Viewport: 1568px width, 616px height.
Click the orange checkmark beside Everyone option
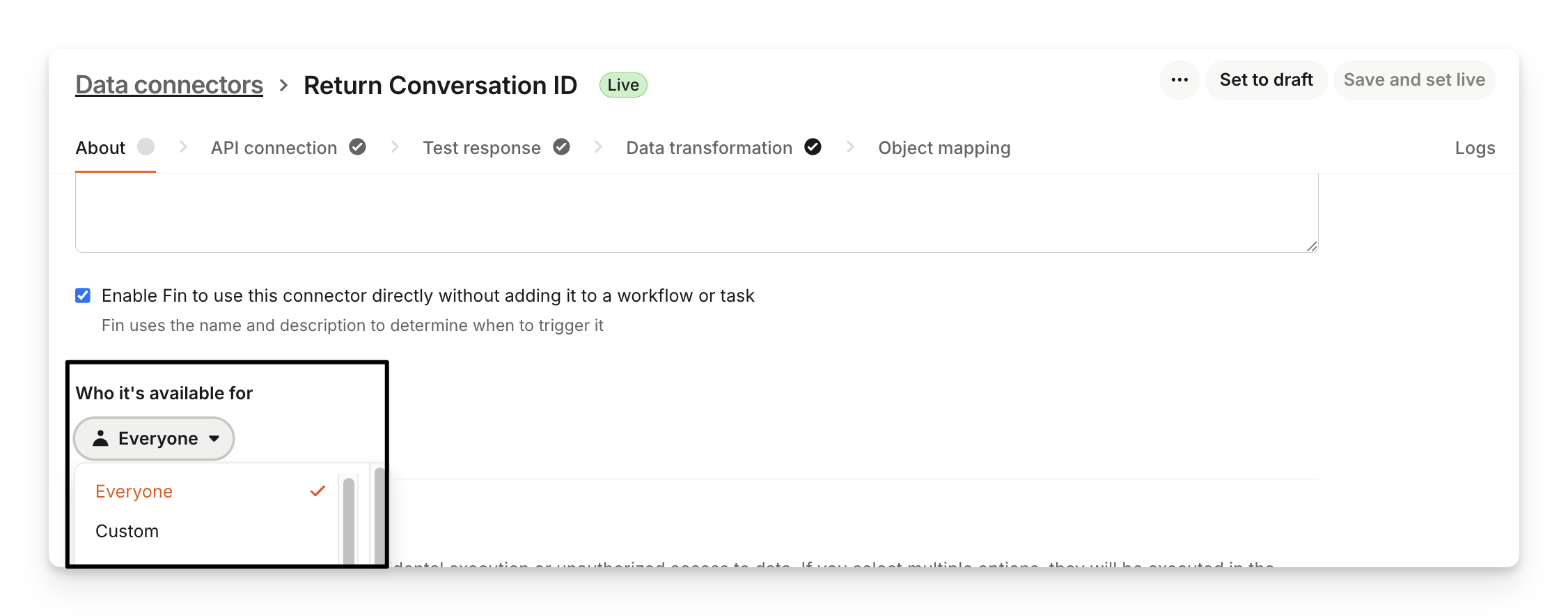click(317, 491)
